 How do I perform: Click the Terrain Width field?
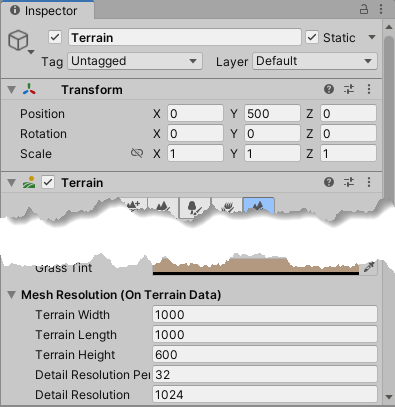click(x=265, y=314)
